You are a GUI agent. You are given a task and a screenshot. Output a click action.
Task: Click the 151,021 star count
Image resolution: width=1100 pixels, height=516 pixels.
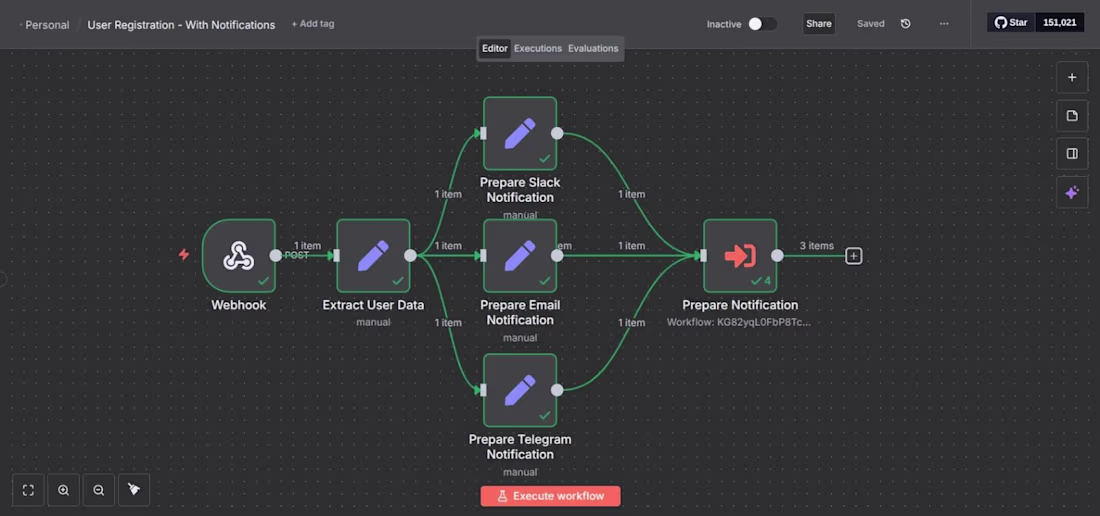click(1059, 22)
